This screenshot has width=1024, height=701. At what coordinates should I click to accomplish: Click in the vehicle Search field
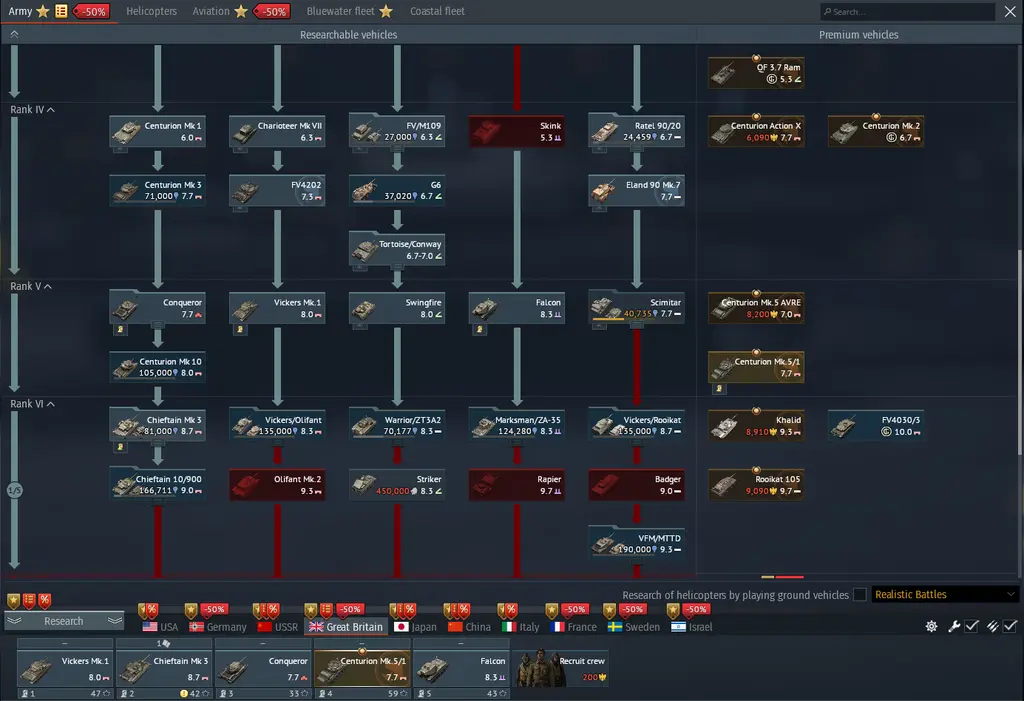click(912, 12)
